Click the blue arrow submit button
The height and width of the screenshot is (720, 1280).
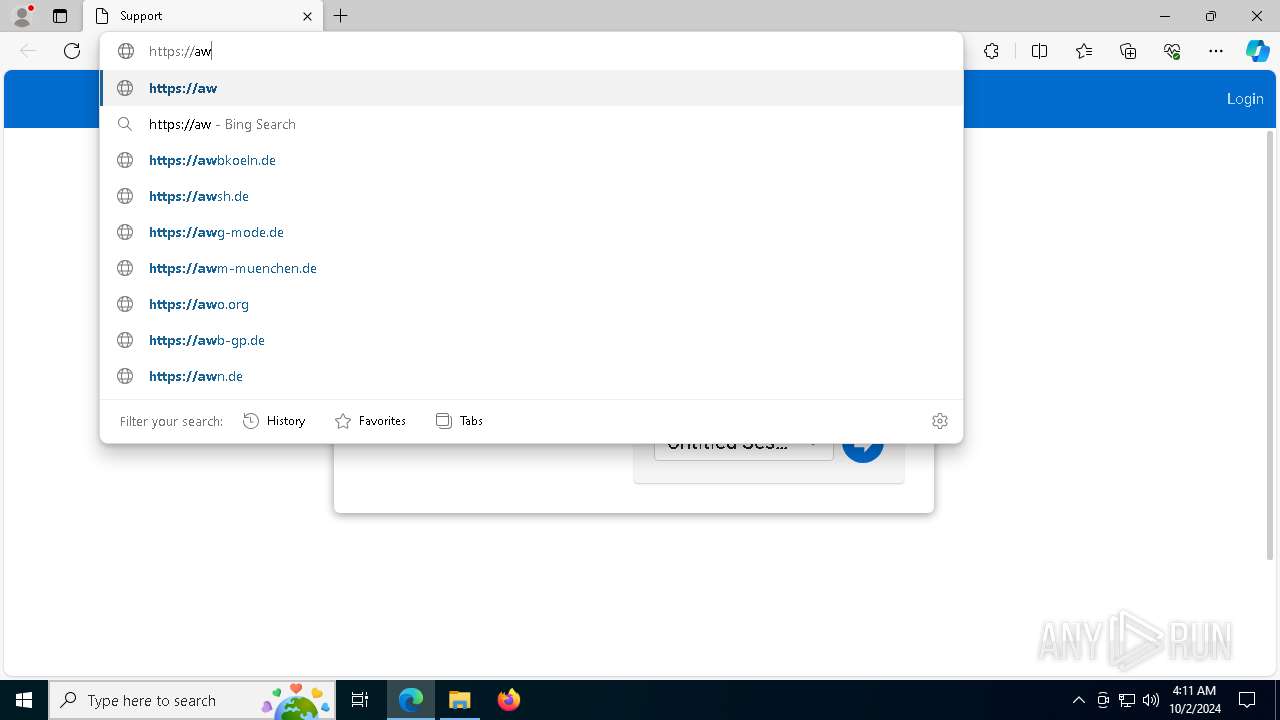coord(863,448)
